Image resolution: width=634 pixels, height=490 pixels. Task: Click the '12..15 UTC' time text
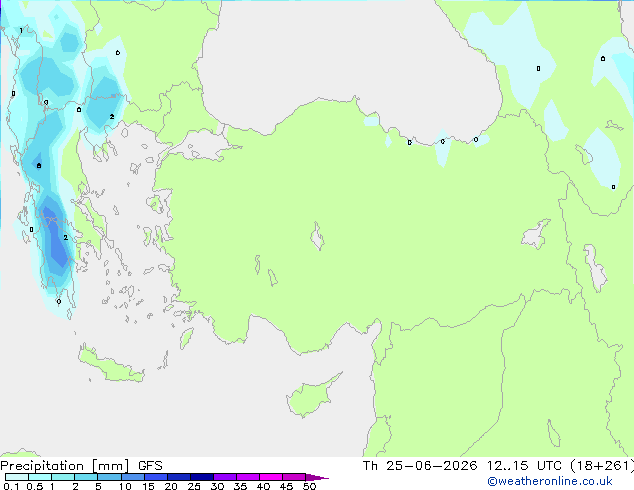(524, 466)
